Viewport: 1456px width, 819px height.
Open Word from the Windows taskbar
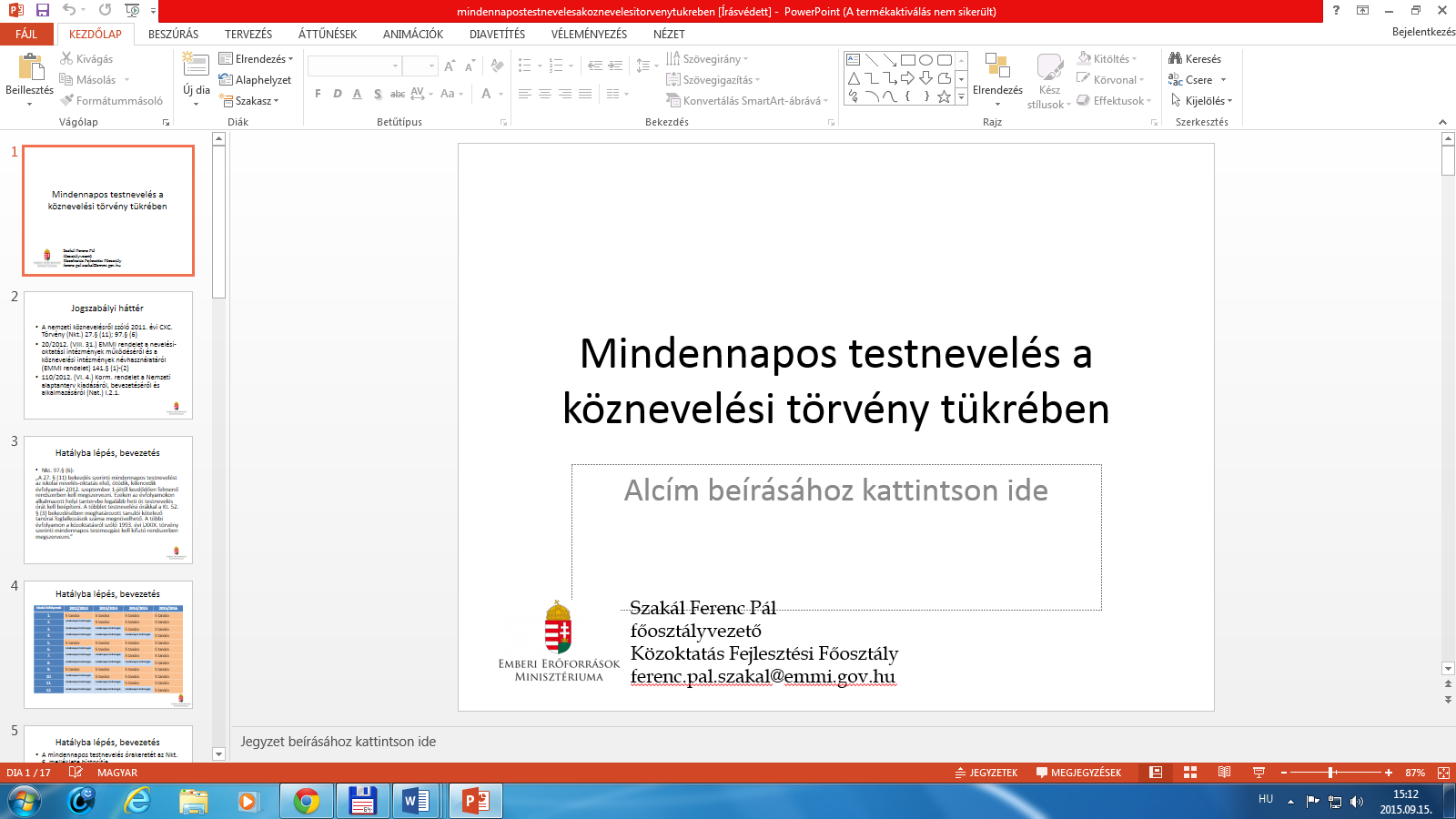coord(416,801)
